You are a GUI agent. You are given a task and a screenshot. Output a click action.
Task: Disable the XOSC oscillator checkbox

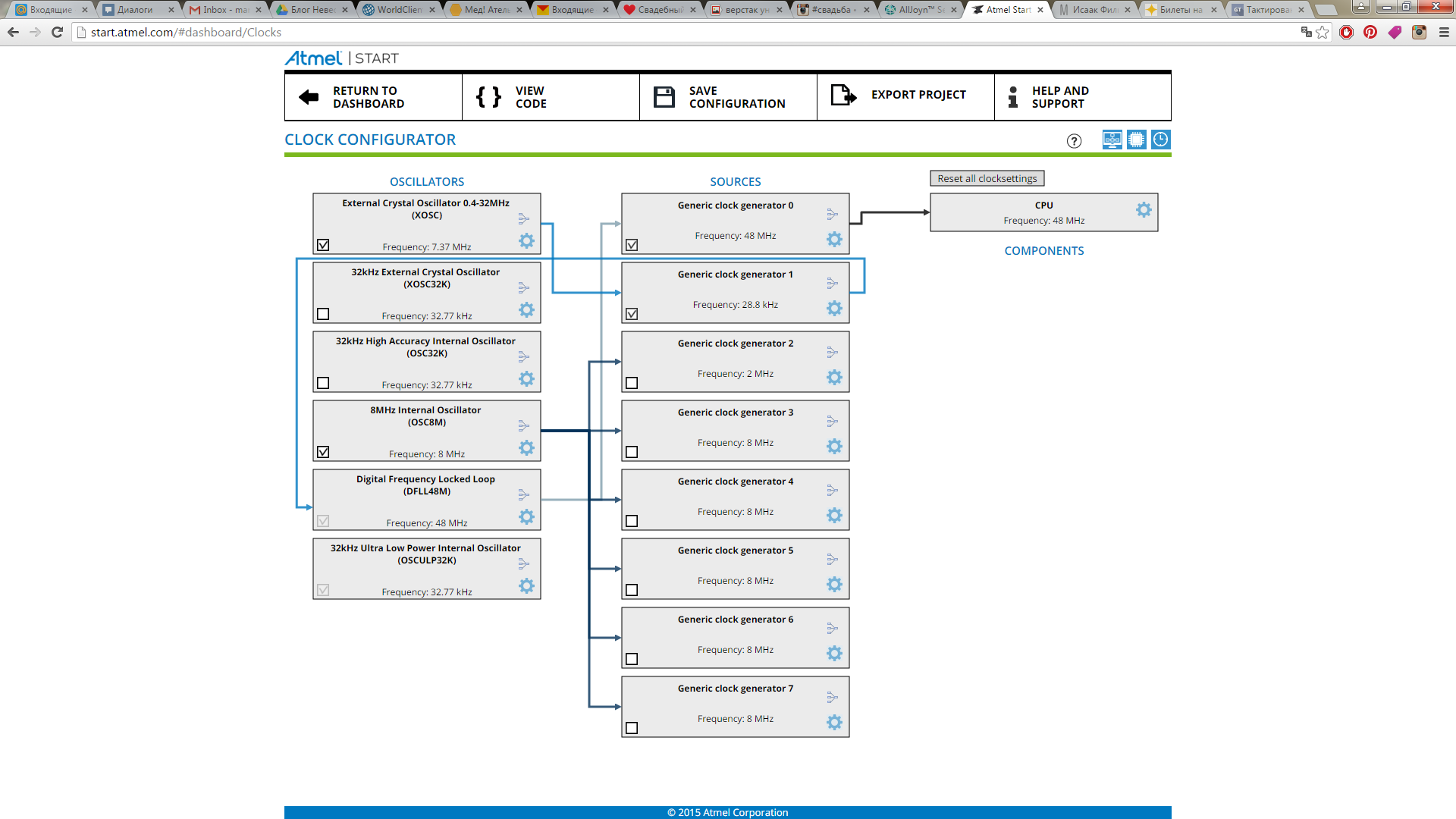click(x=323, y=245)
